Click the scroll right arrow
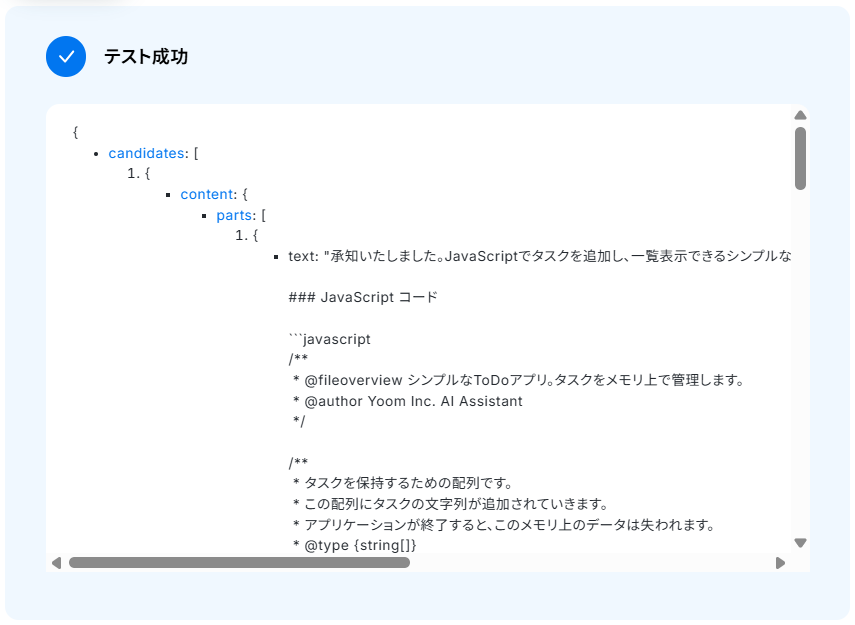The height and width of the screenshot is (625, 855). coord(780,563)
